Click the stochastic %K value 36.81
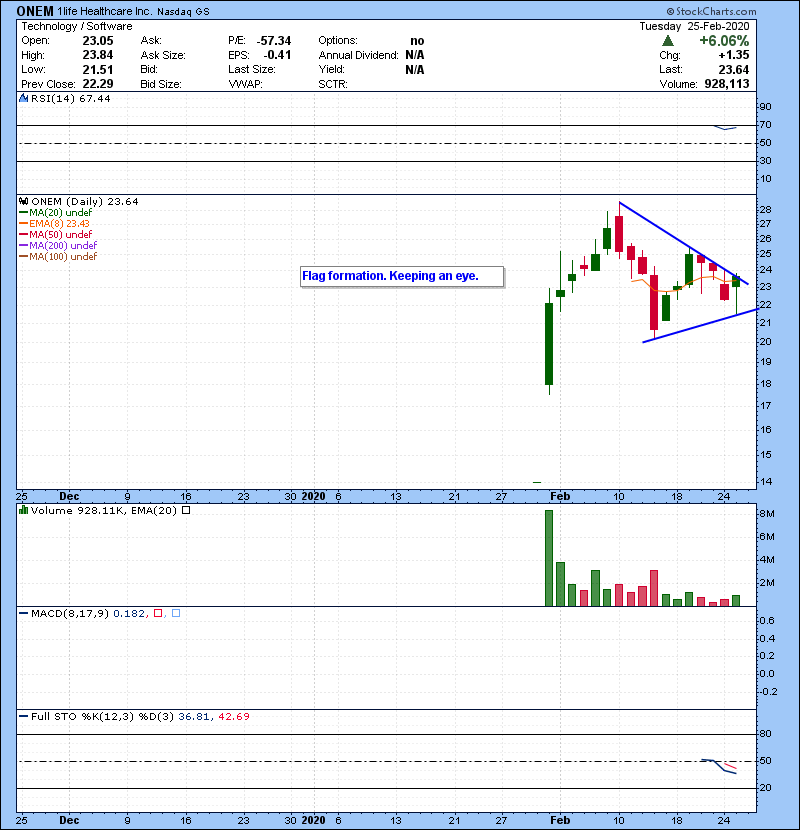This screenshot has width=800, height=830. tap(194, 716)
